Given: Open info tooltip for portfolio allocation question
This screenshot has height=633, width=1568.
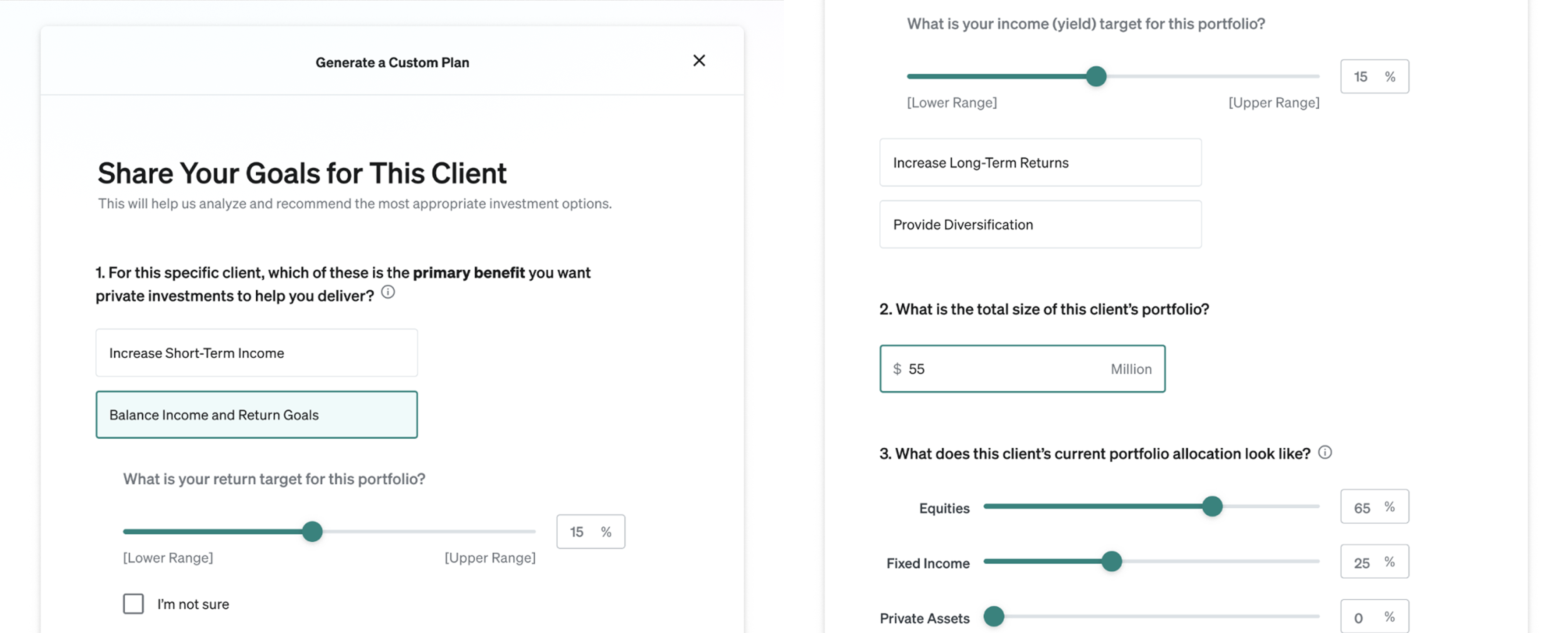Looking at the screenshot, I should pyautogui.click(x=1324, y=452).
